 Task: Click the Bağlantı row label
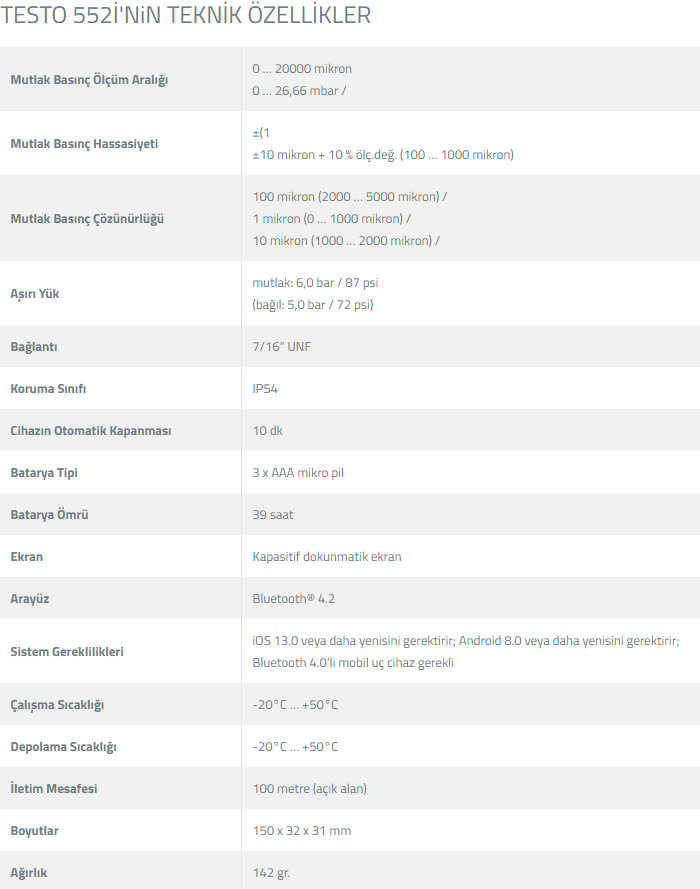(36, 346)
